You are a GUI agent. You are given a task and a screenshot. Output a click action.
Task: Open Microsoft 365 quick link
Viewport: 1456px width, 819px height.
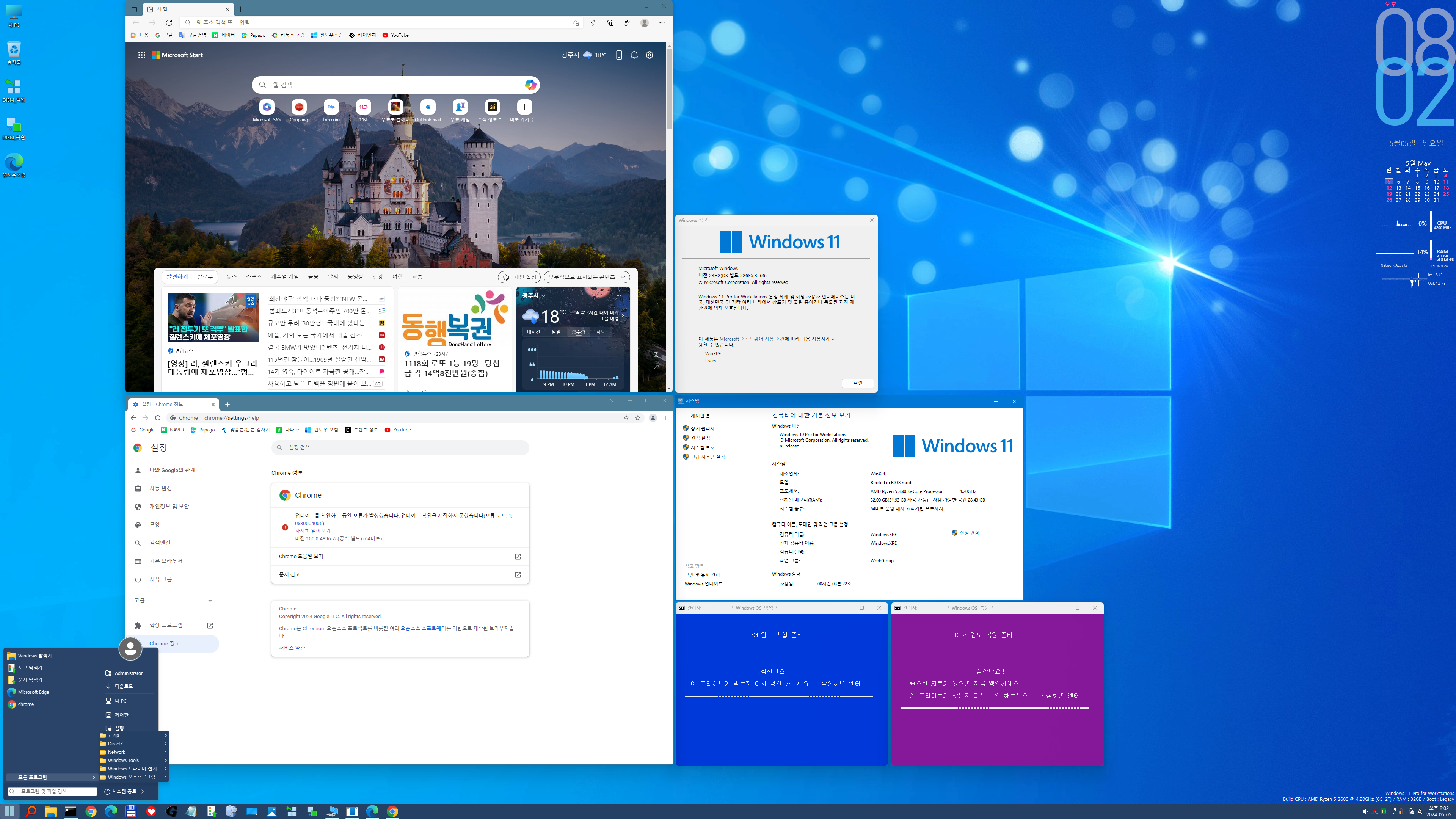[x=266, y=111]
